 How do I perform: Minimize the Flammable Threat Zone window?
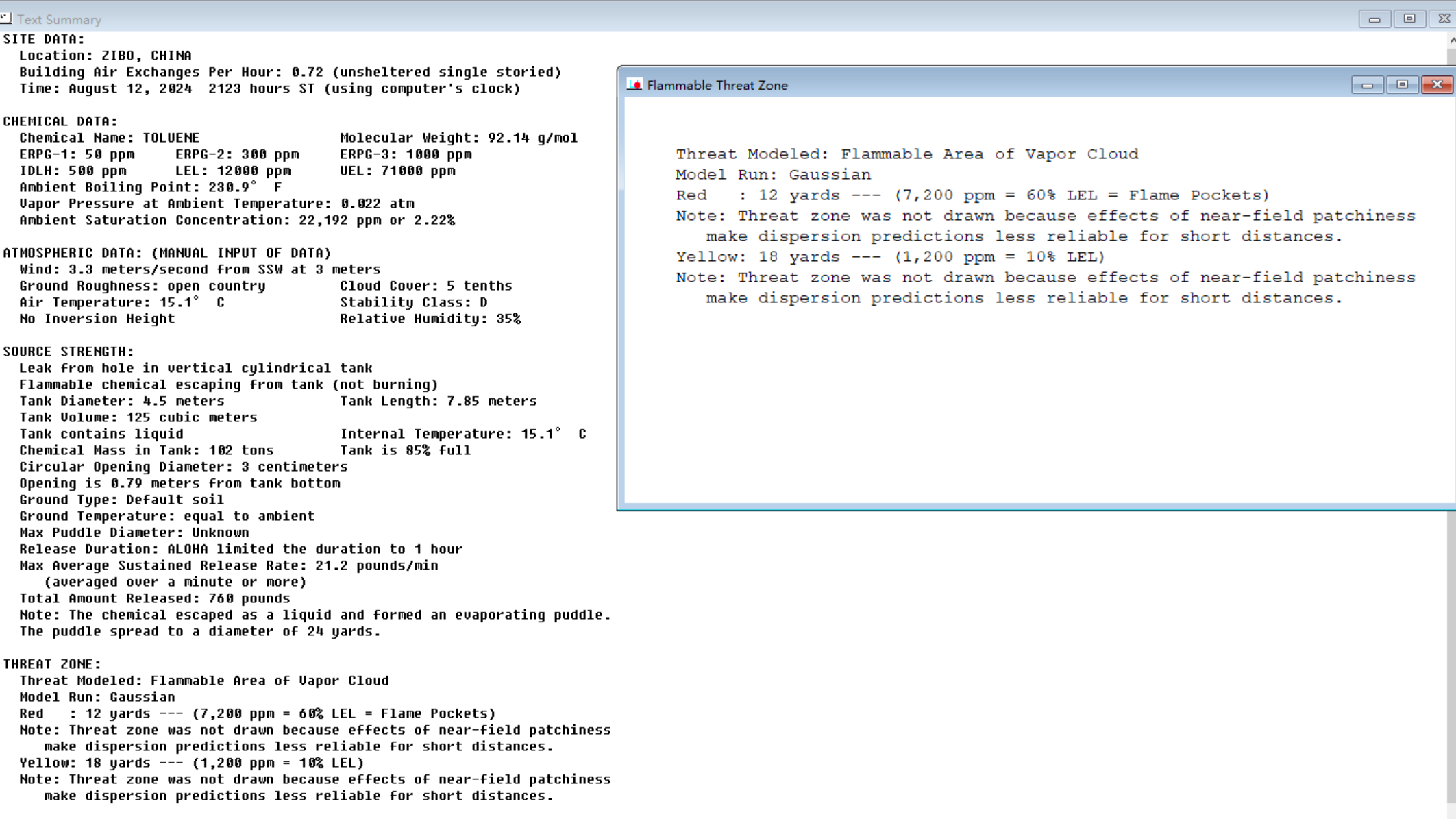tap(1367, 85)
